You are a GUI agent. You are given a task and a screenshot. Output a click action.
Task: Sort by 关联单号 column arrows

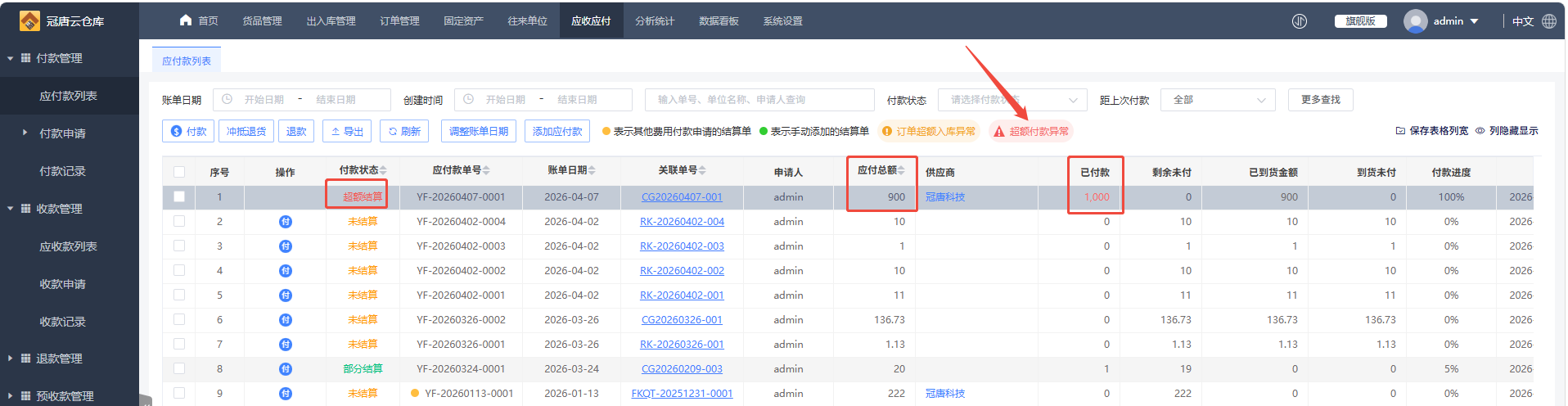pyautogui.click(x=702, y=170)
